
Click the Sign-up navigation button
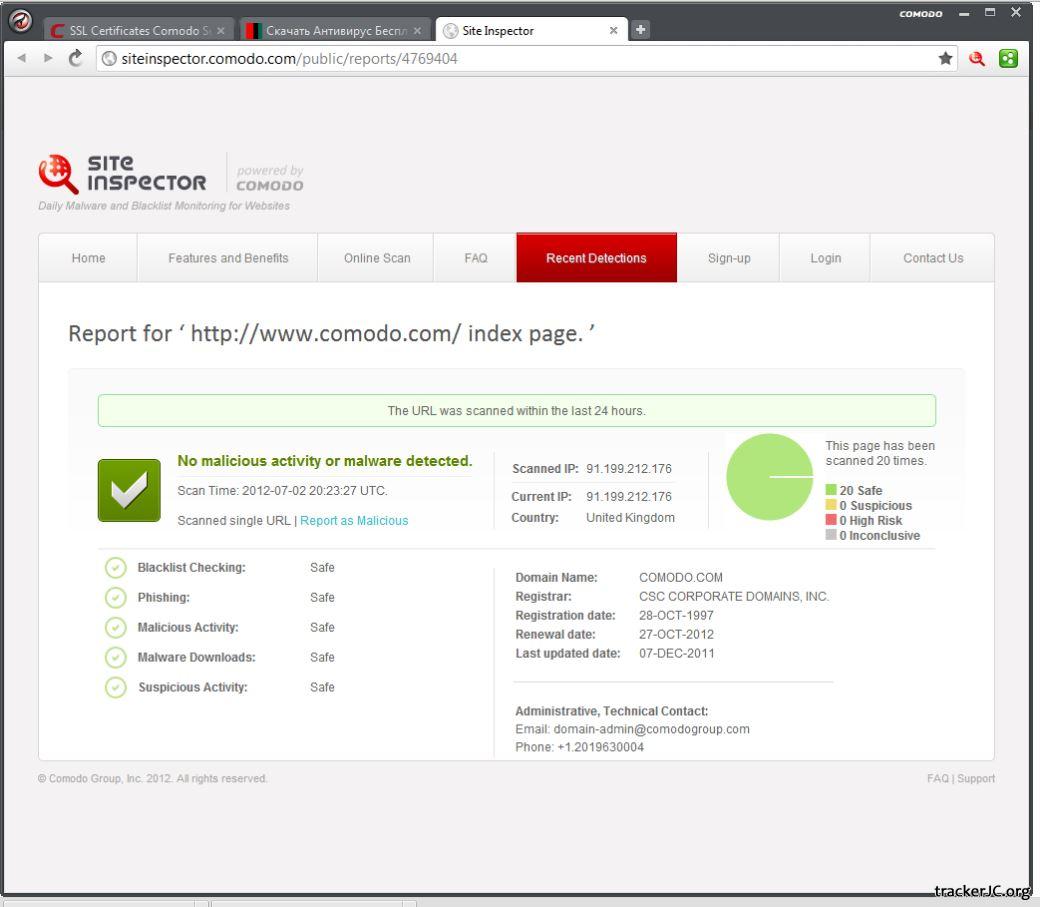(x=729, y=258)
